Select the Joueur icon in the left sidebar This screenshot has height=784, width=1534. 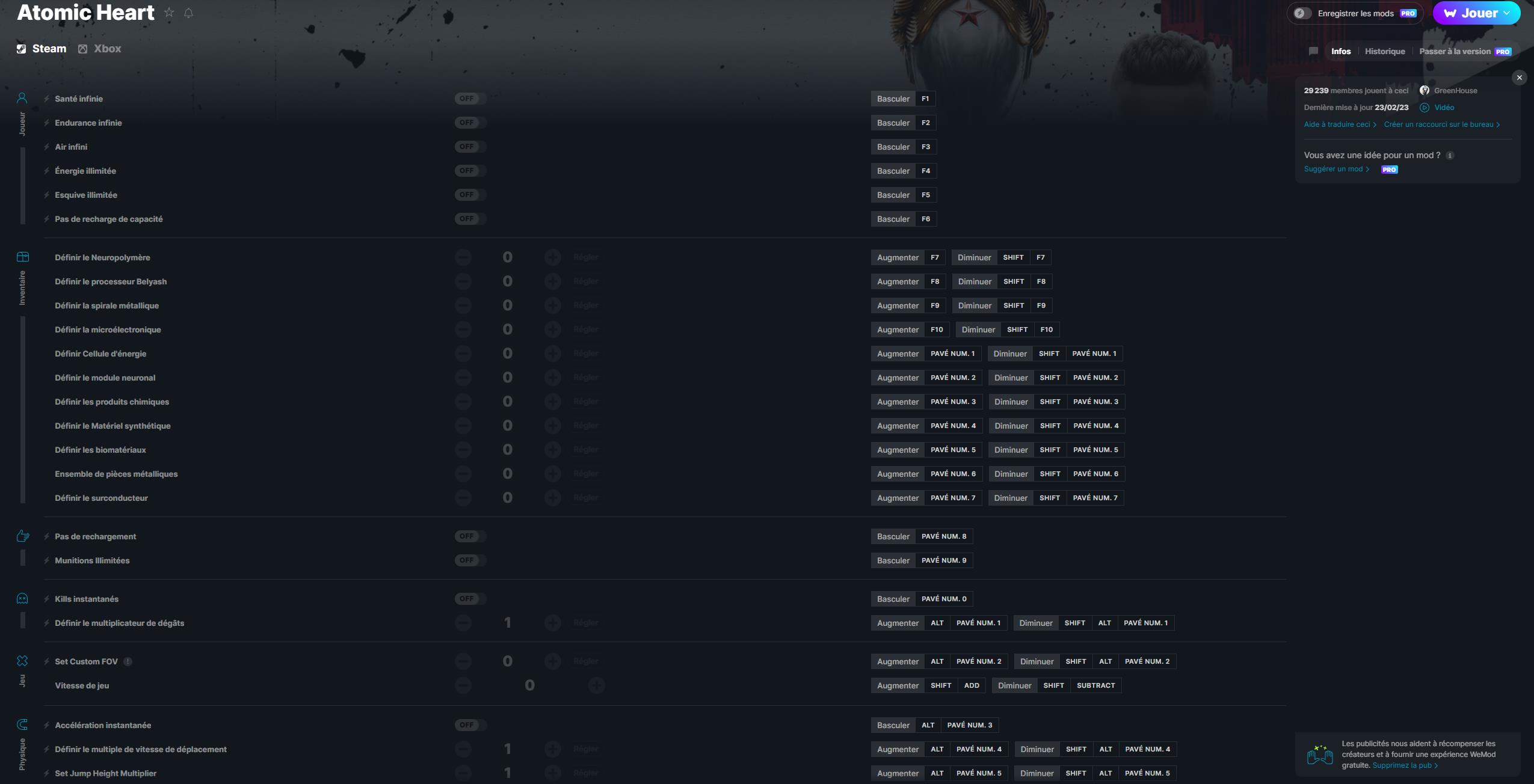click(22, 97)
